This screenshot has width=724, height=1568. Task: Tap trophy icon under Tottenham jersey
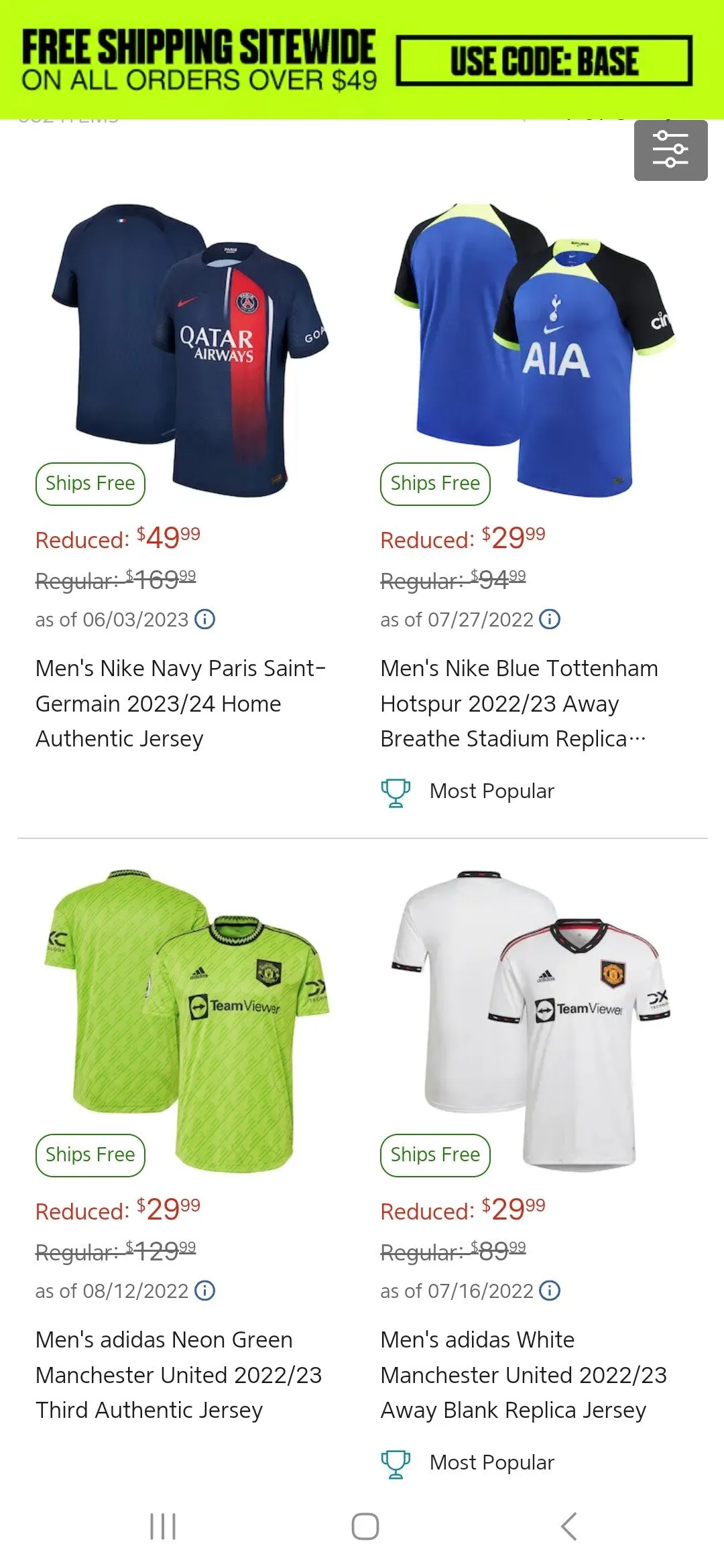click(396, 792)
